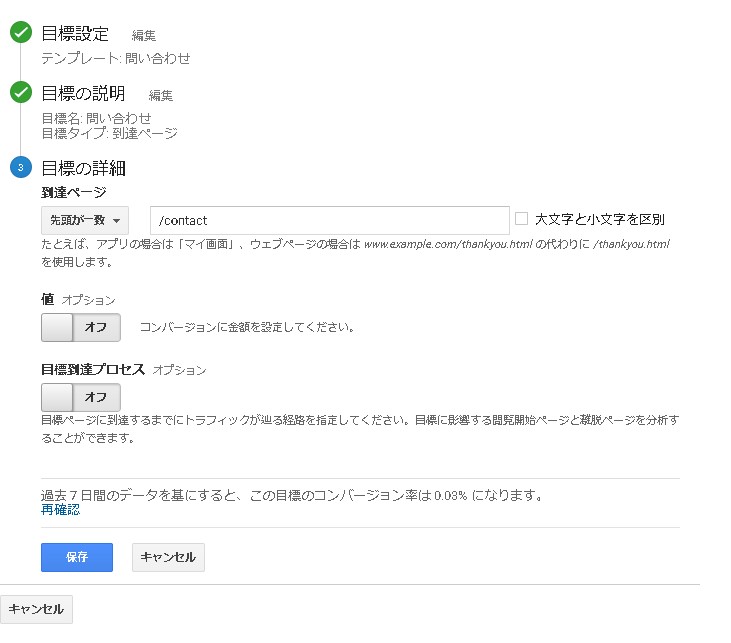Click the テンプレート: 問い合わせ summary text
The width and height of the screenshot is (731, 643).
[x=116, y=58]
